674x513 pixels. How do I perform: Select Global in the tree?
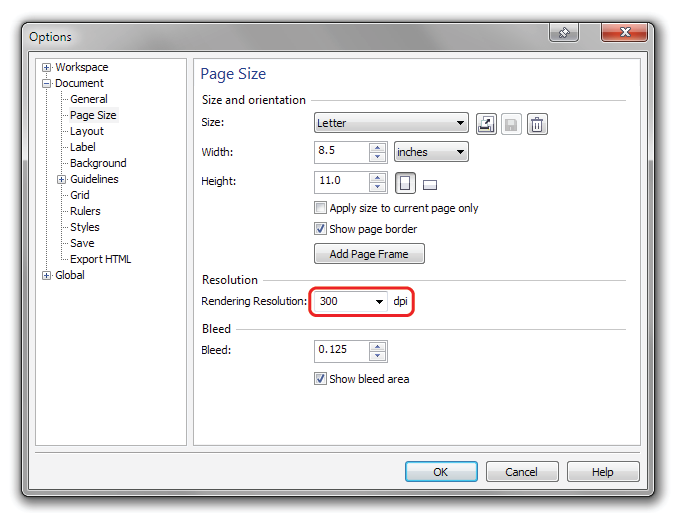coord(70,275)
